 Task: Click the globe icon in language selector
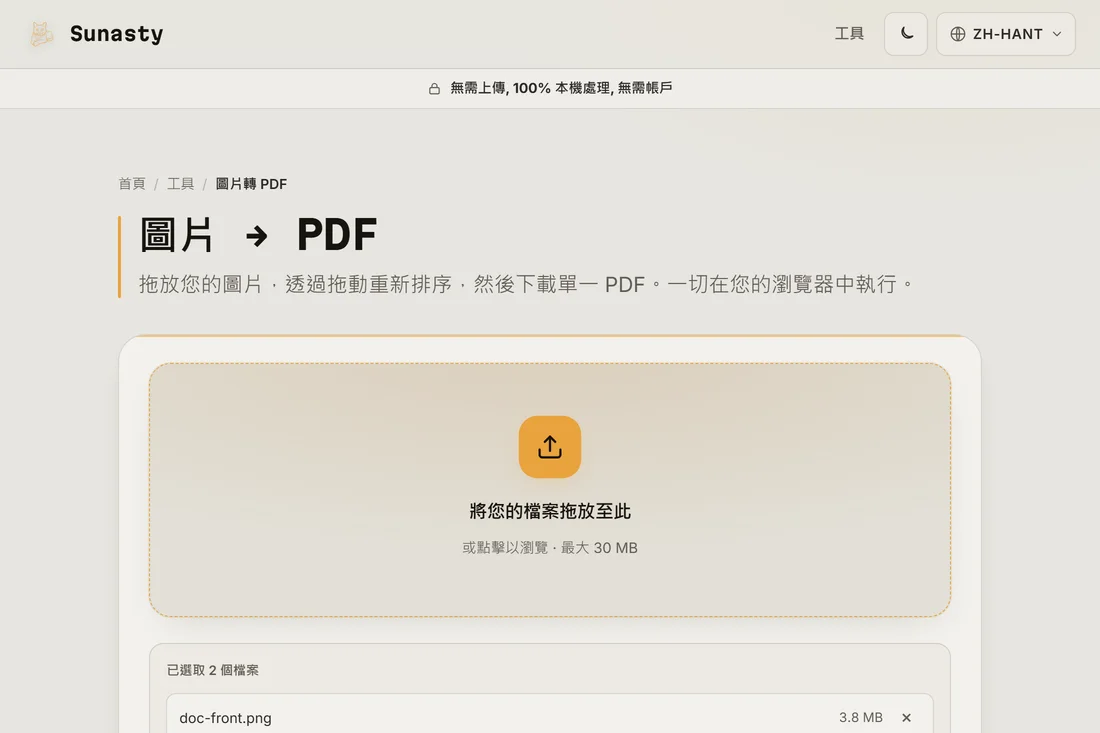(958, 34)
